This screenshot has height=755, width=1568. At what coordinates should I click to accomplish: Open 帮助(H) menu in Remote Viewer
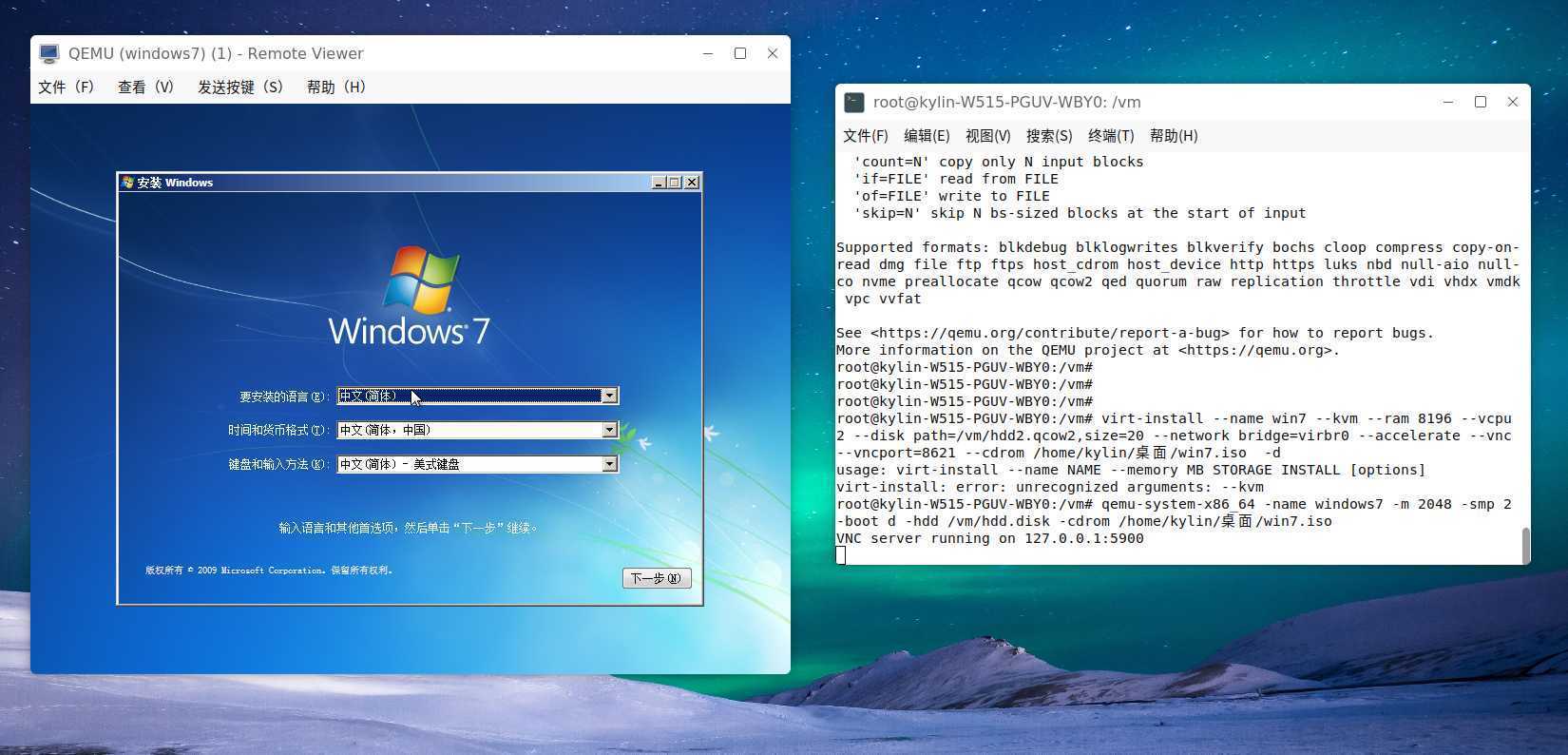click(x=336, y=87)
